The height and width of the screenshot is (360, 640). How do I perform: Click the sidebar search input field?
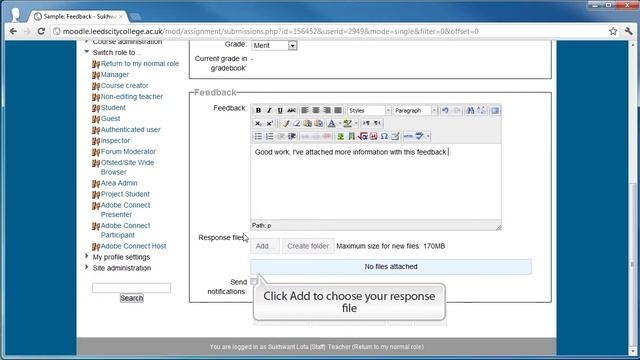point(131,288)
